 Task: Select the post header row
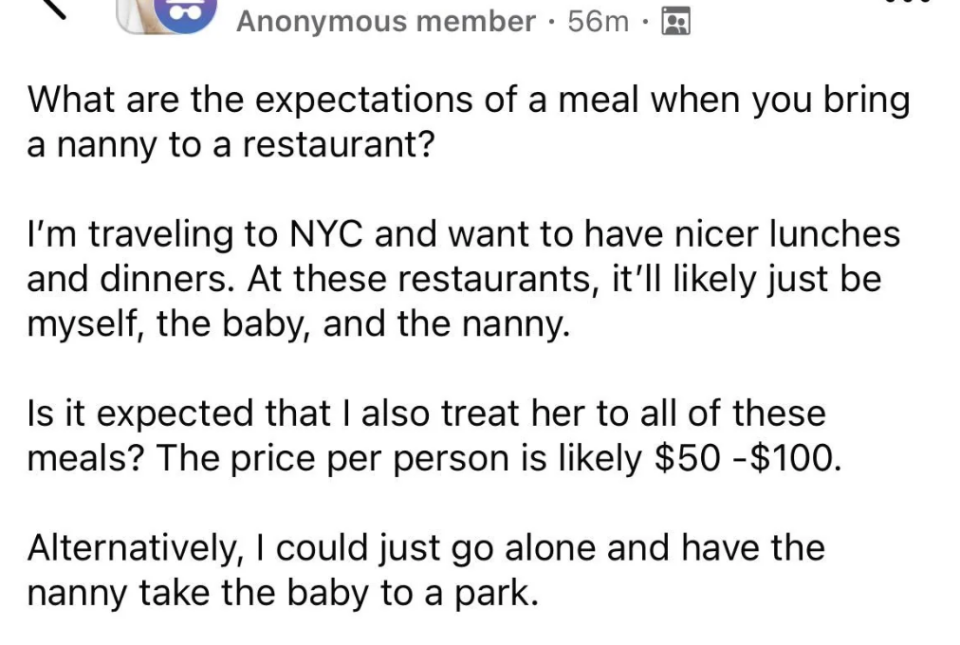click(x=420, y=20)
